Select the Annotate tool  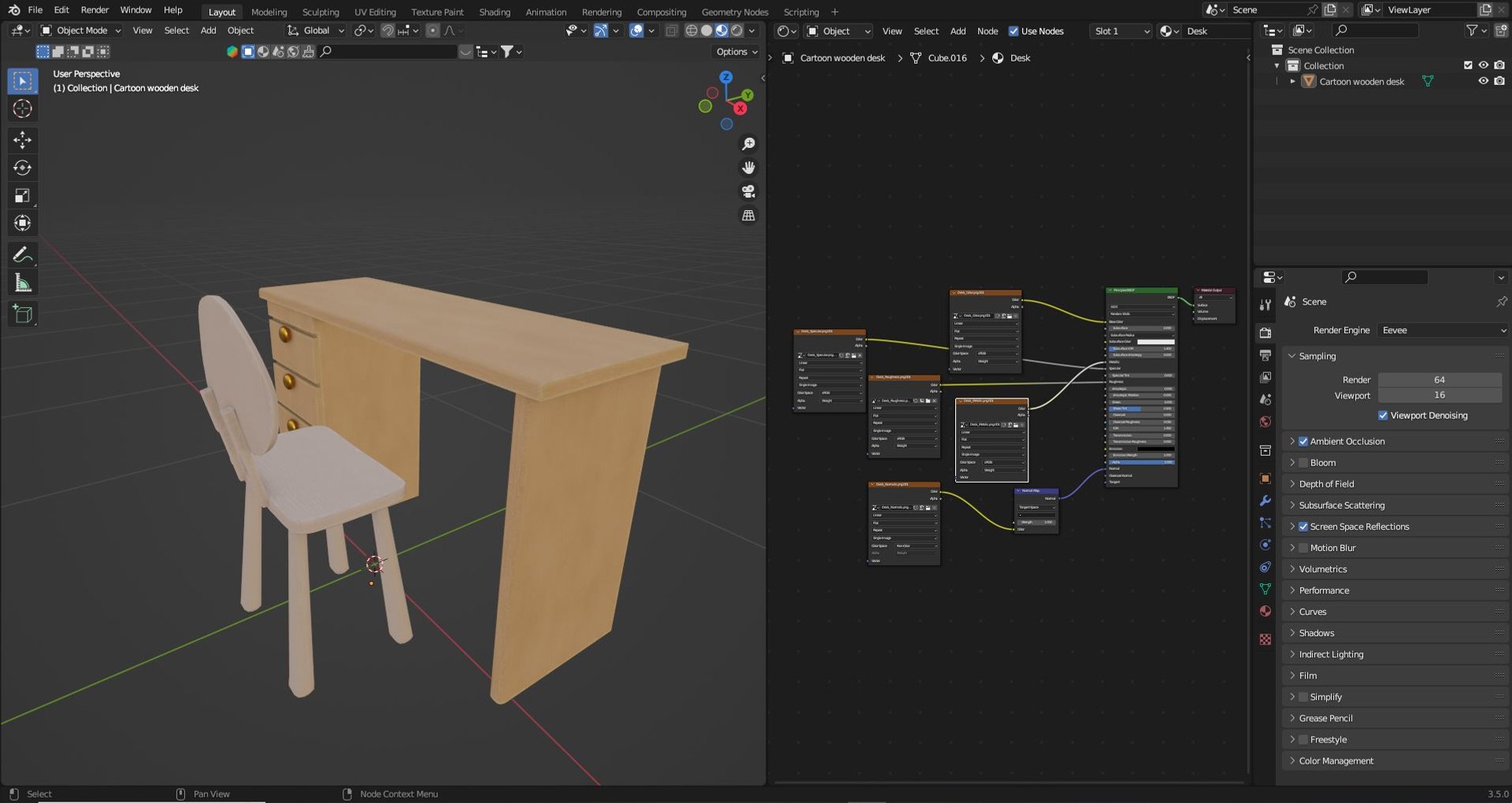[x=22, y=254]
